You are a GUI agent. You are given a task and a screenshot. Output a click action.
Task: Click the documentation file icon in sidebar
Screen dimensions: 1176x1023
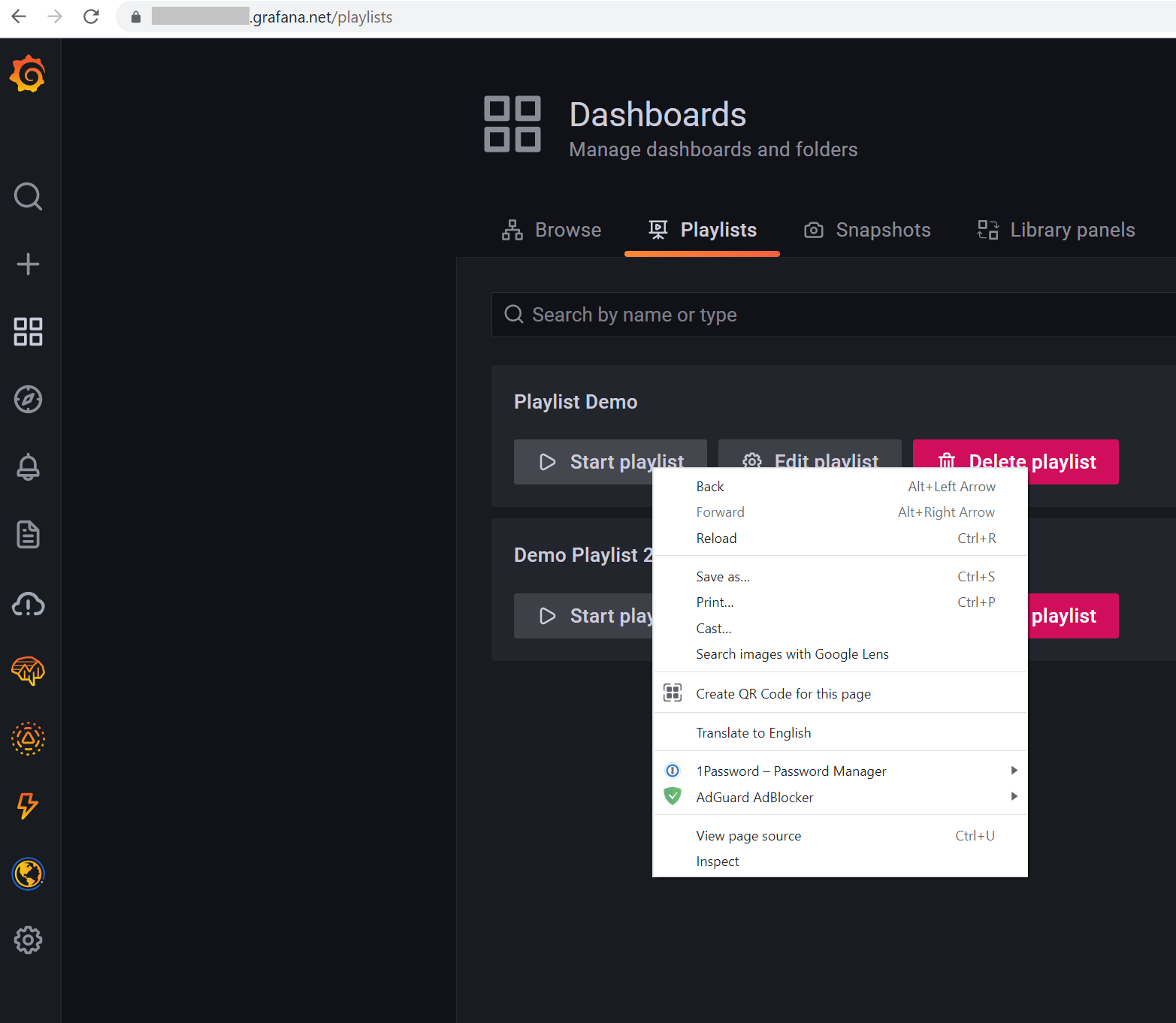[x=28, y=535]
